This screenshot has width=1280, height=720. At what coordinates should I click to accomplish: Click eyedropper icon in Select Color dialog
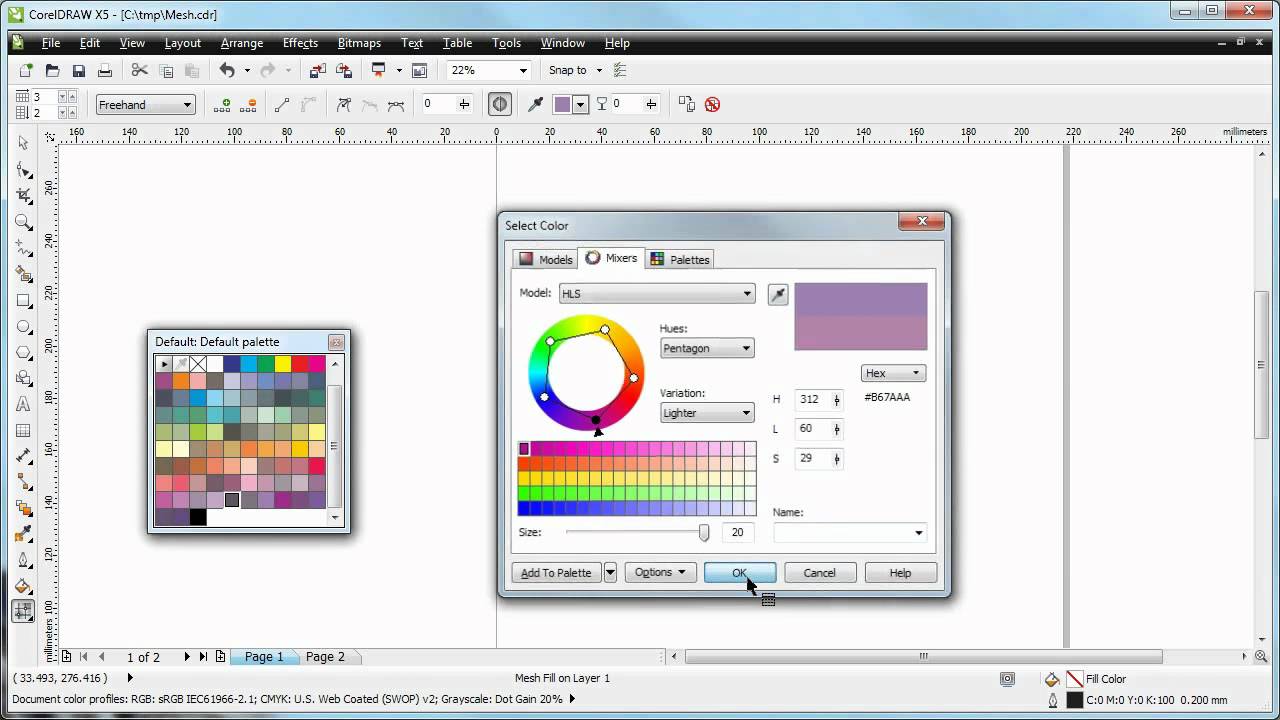778,294
